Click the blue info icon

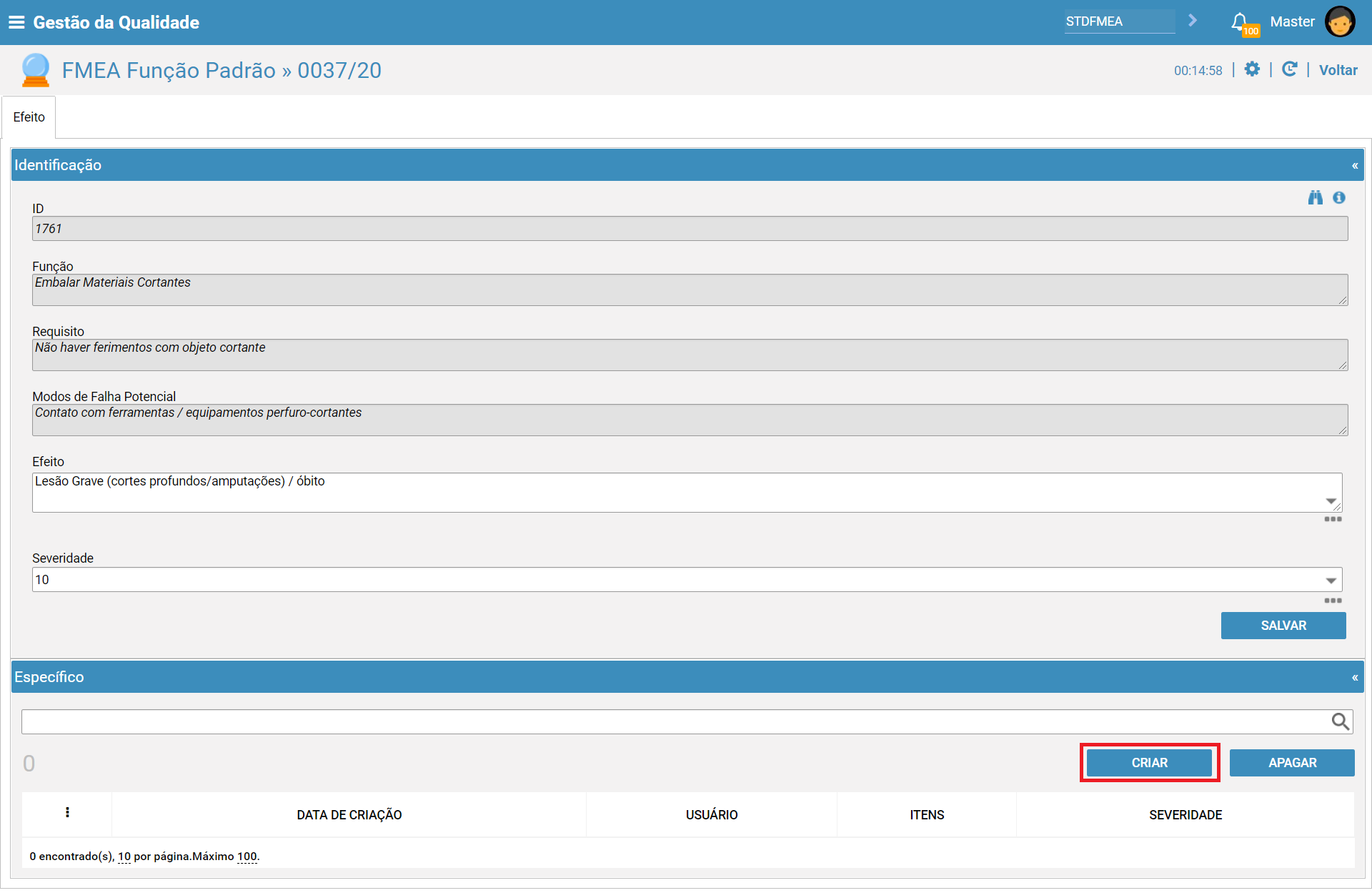point(1339,197)
